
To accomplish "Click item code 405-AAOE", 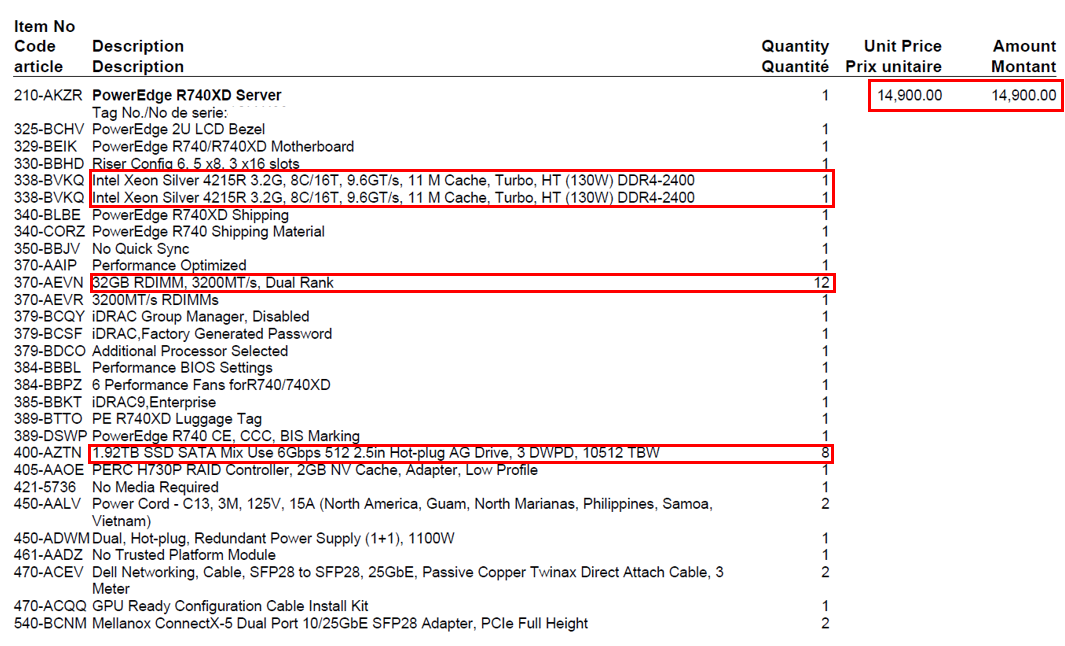I will point(49,470).
